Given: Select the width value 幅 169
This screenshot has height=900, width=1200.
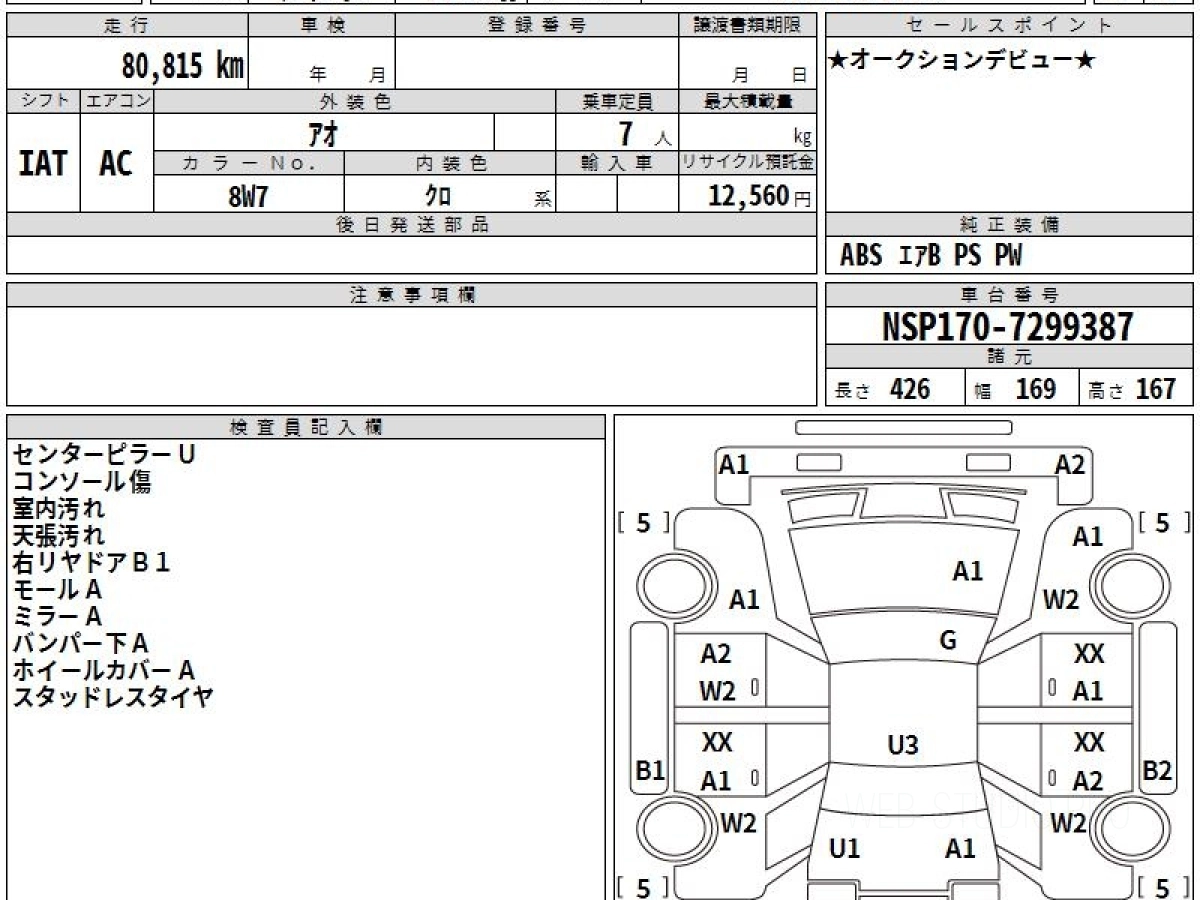Looking at the screenshot, I should point(1016,389).
